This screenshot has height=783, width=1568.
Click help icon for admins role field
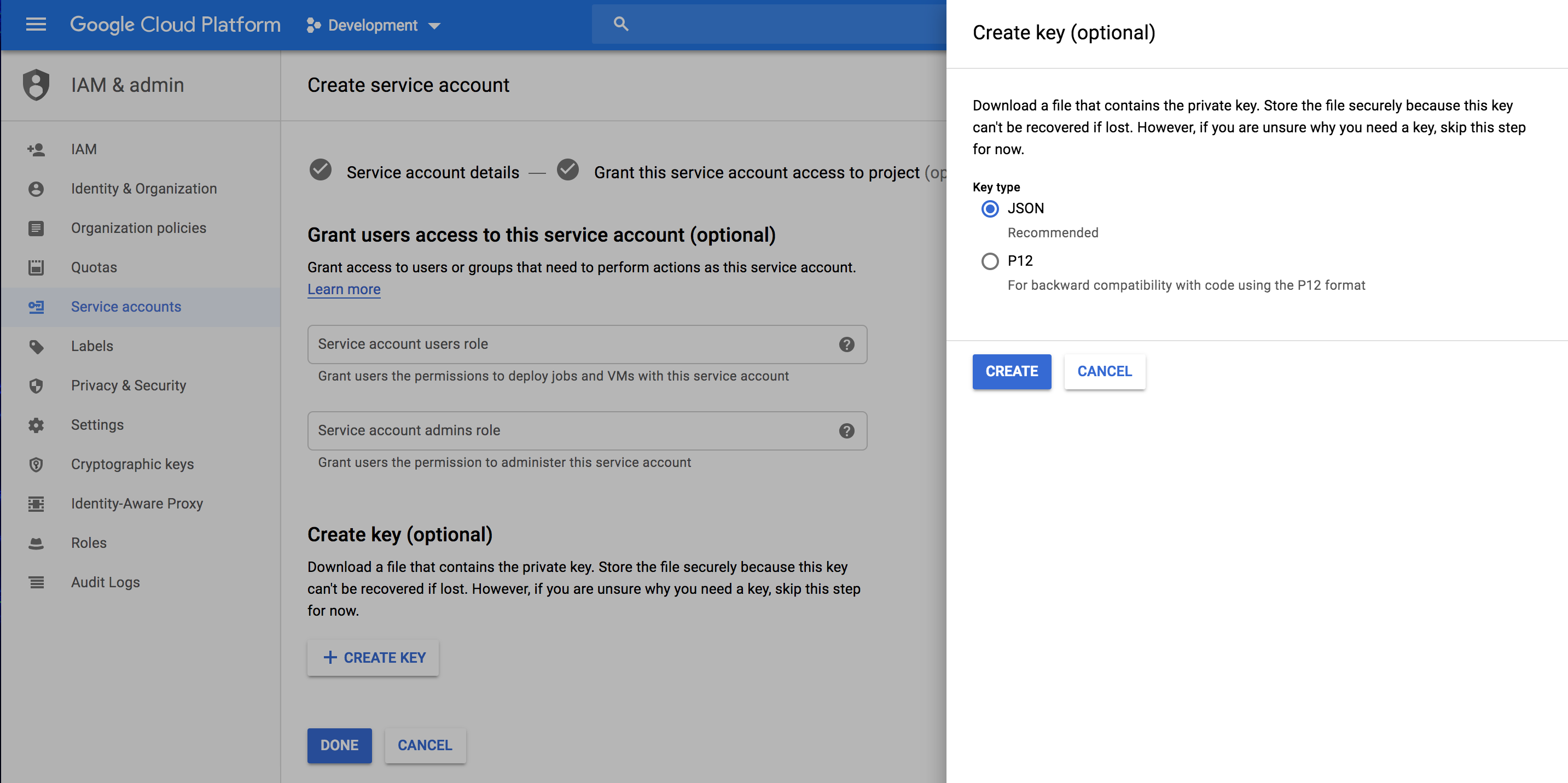(846, 431)
